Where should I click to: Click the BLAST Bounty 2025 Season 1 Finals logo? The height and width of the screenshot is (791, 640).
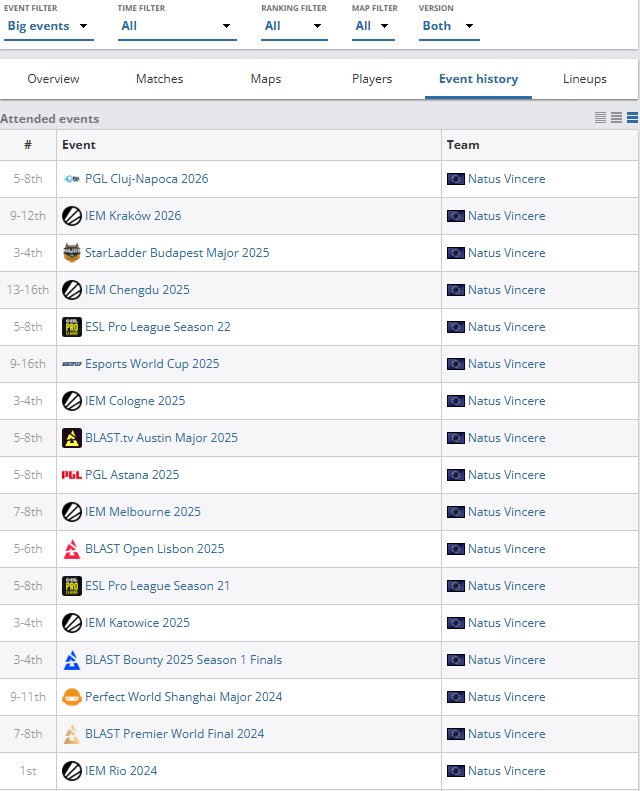(x=72, y=660)
